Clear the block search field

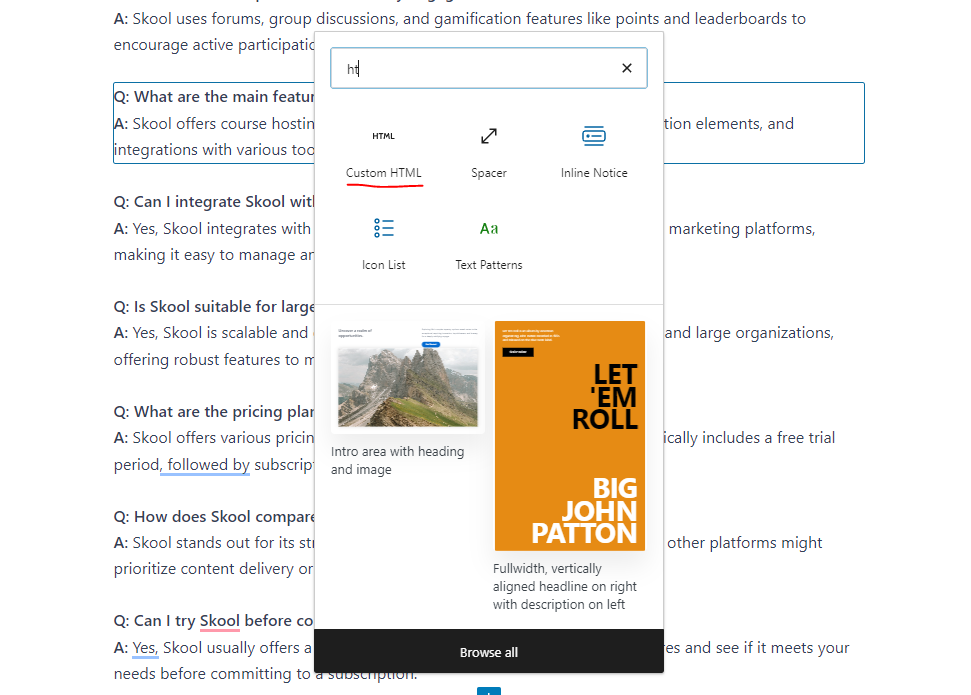[x=627, y=68]
